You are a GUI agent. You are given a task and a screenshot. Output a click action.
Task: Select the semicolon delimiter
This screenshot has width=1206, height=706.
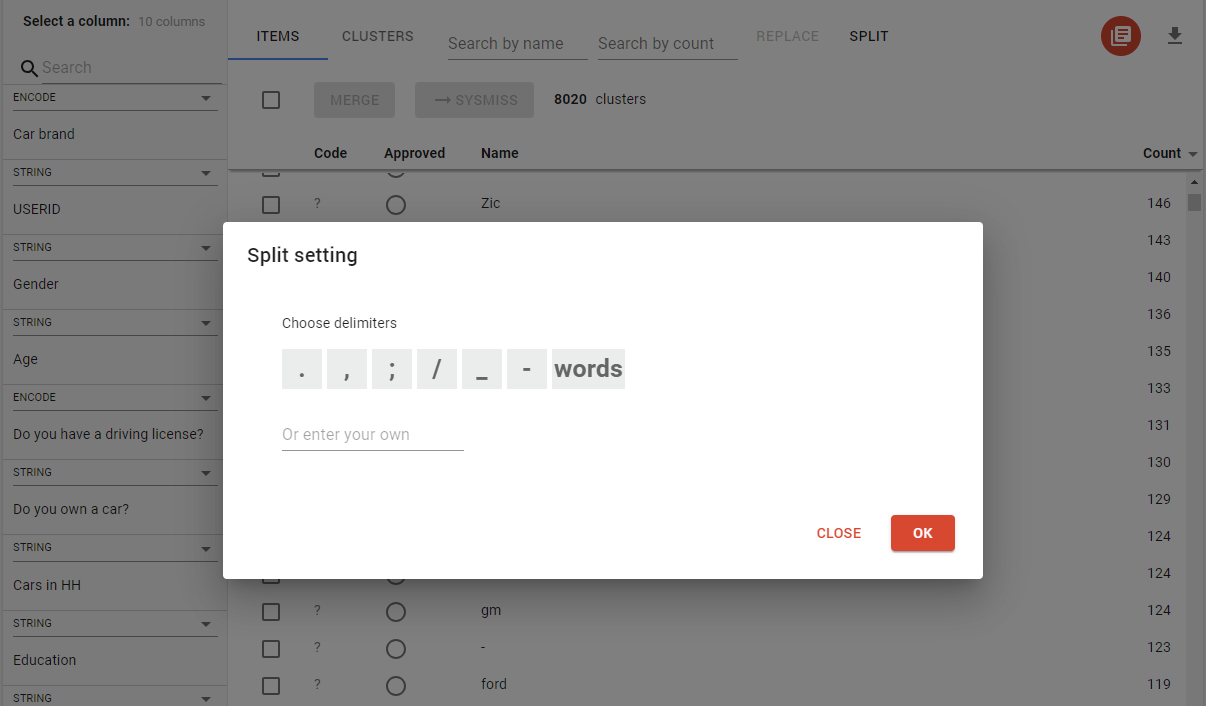[392, 368]
